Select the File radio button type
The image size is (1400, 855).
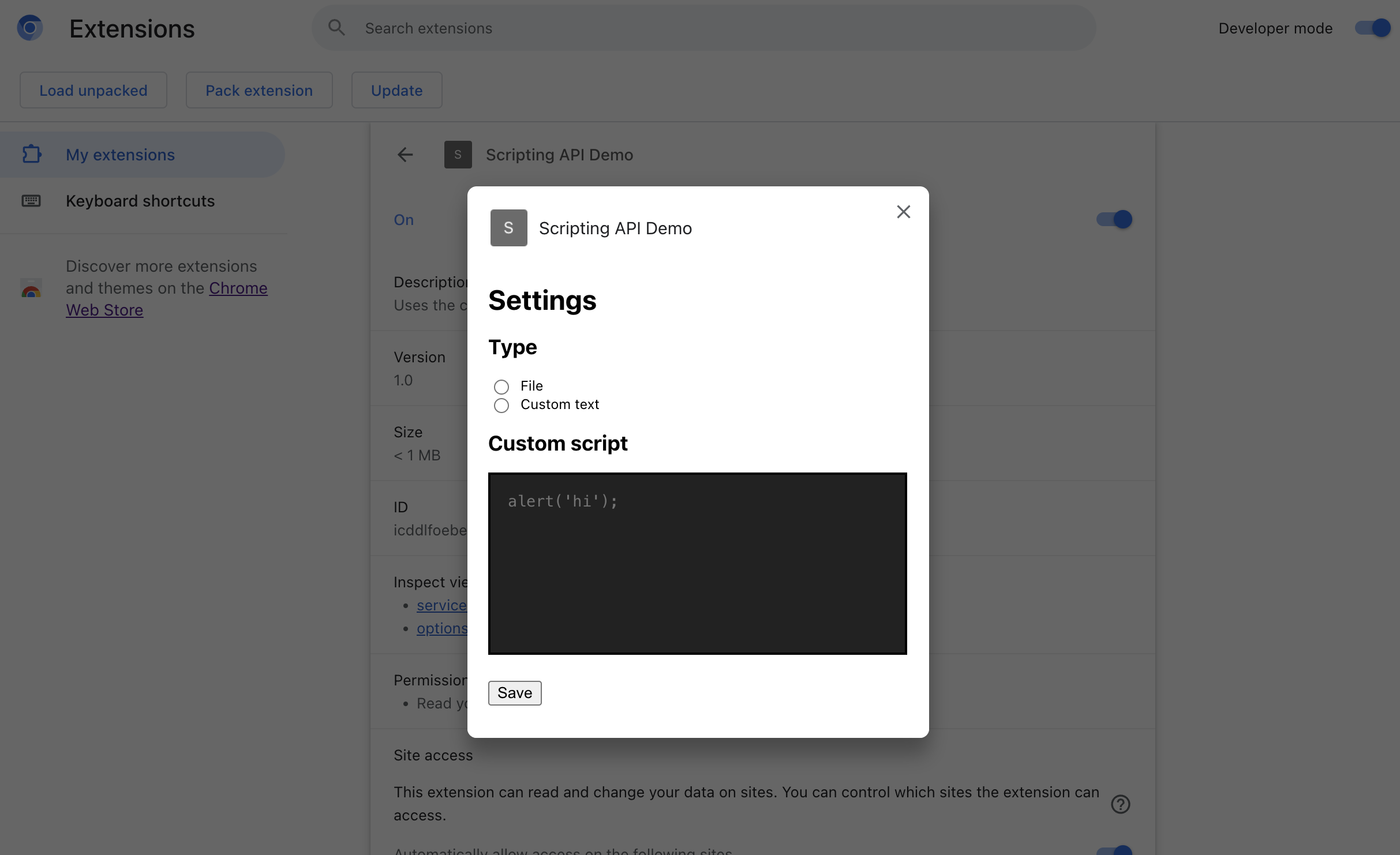click(x=500, y=385)
